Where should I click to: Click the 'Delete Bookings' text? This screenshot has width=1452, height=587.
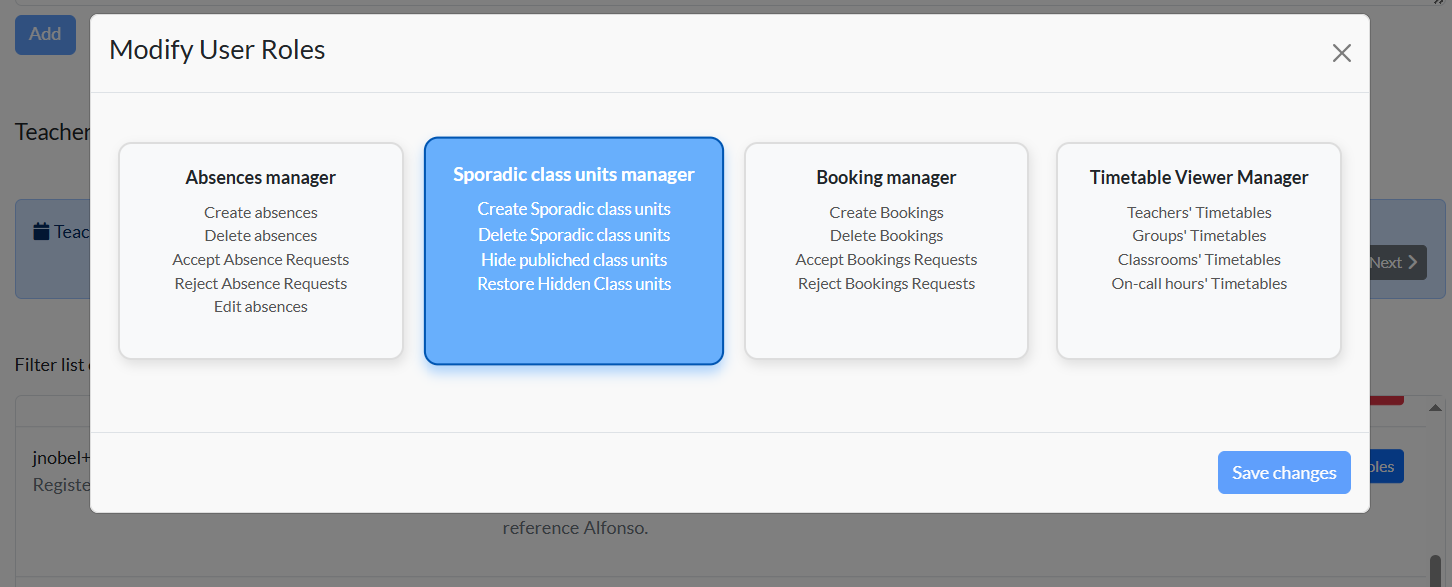tap(886, 235)
